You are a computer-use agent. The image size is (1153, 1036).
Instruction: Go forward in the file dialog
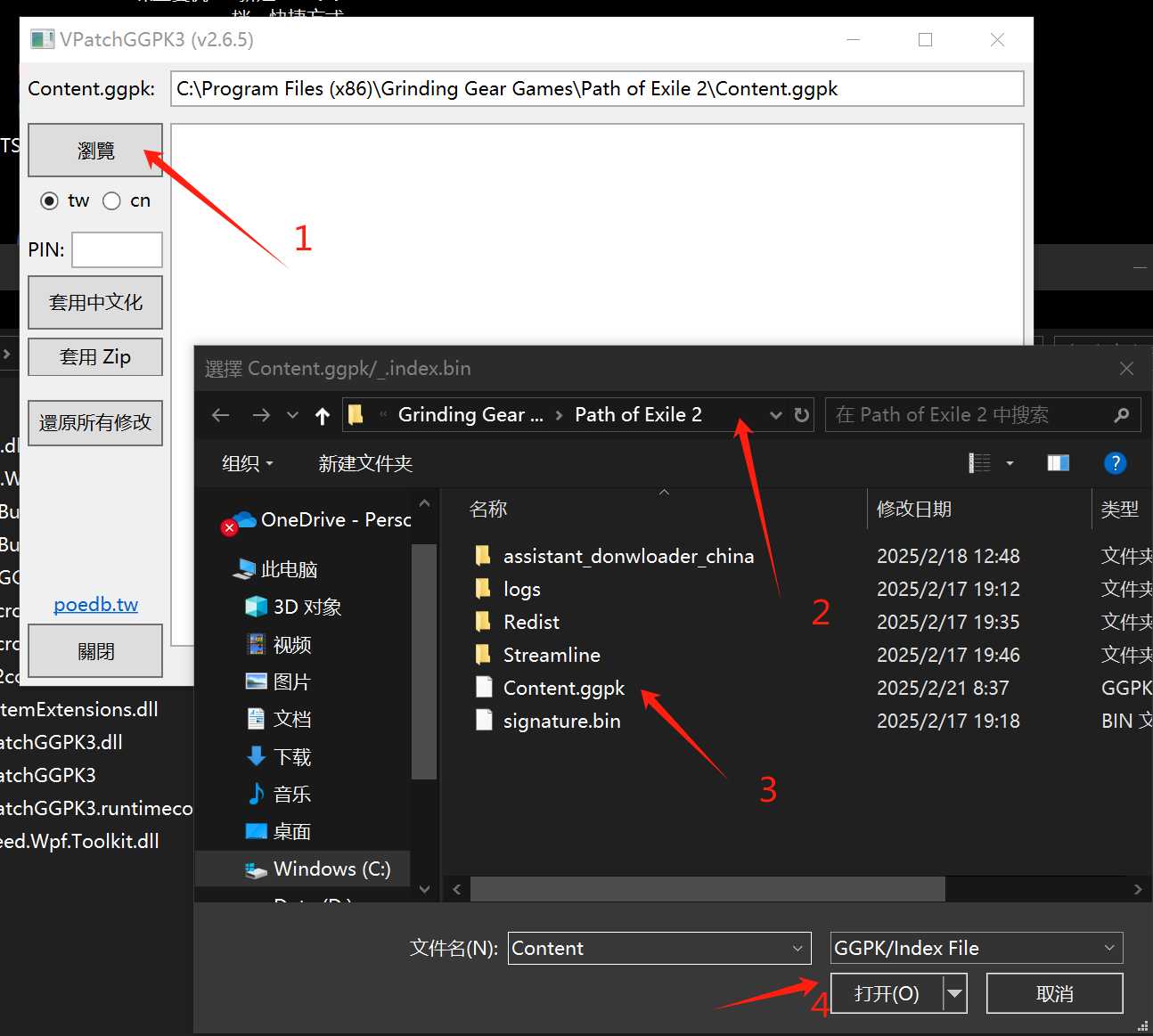coord(260,415)
